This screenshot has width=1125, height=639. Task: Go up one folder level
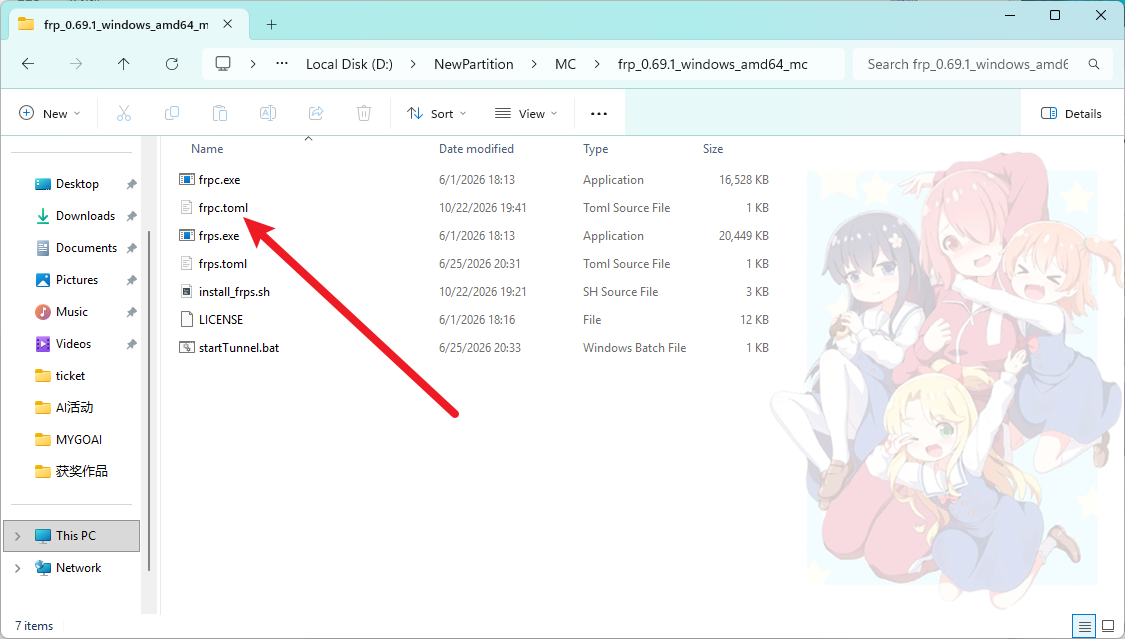(123, 64)
